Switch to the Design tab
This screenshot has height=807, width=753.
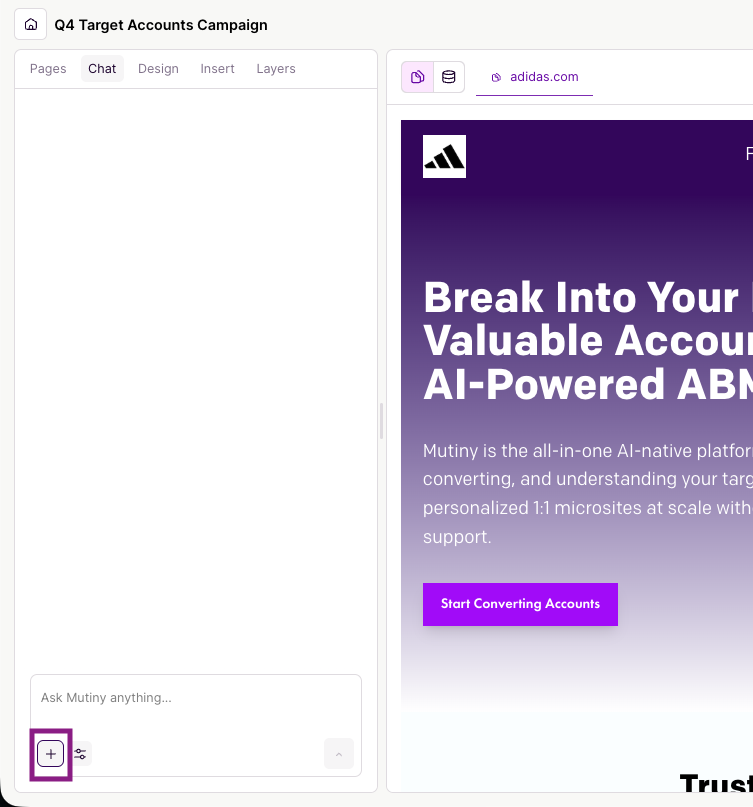(x=158, y=69)
